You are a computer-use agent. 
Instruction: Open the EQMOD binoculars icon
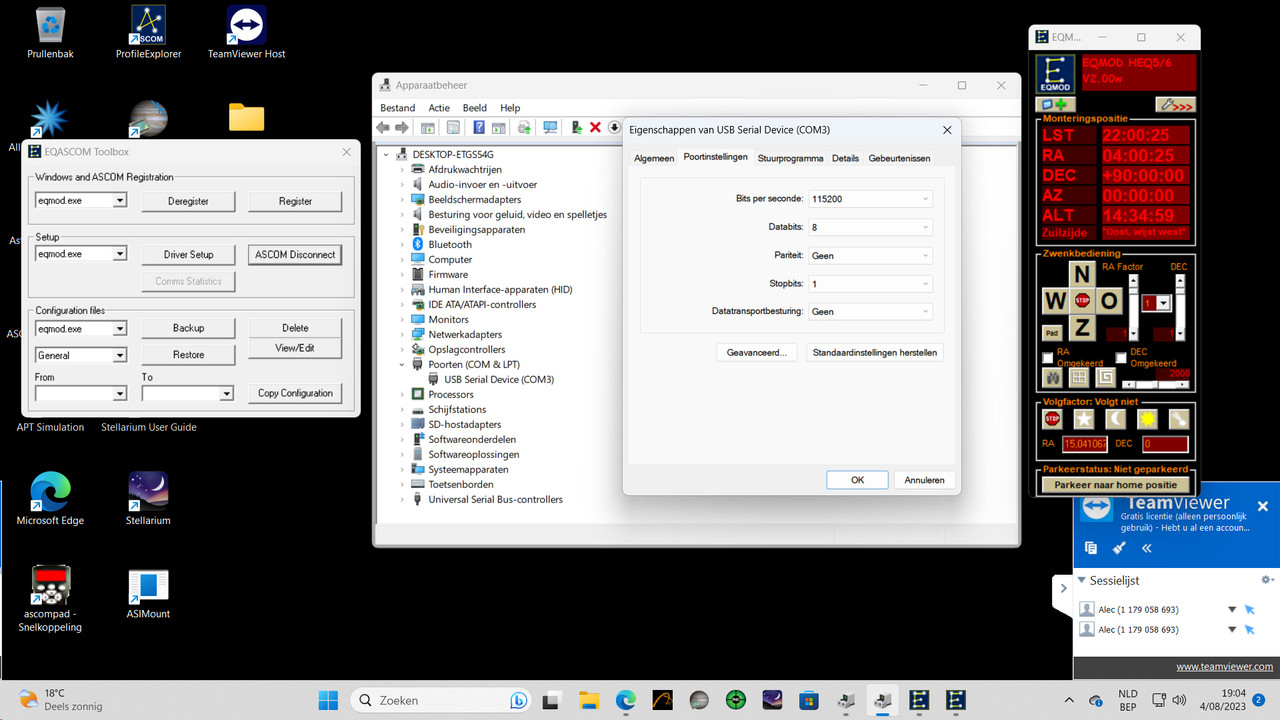[1052, 377]
